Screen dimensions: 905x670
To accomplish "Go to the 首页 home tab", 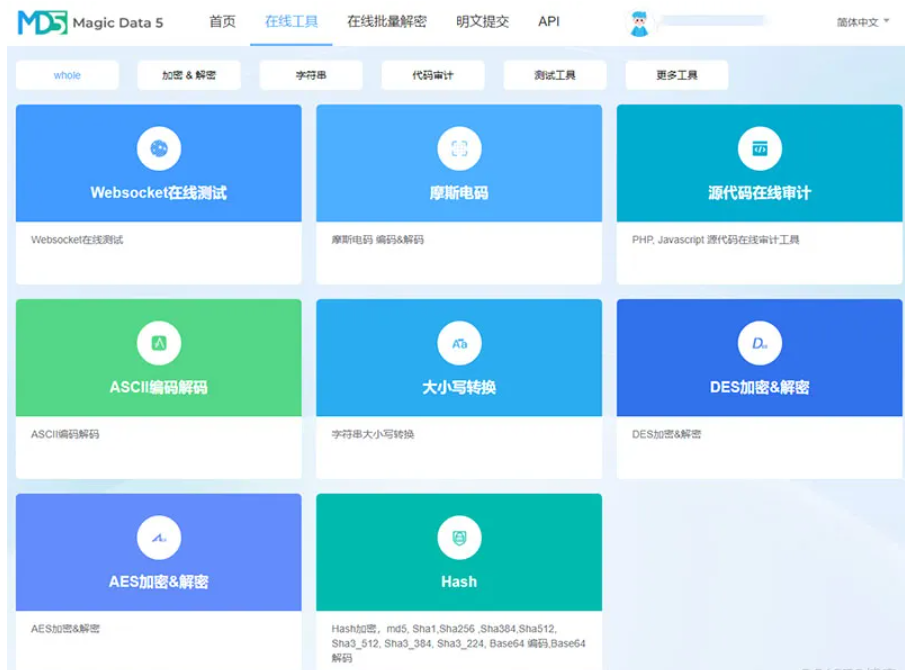I will tap(222, 21).
